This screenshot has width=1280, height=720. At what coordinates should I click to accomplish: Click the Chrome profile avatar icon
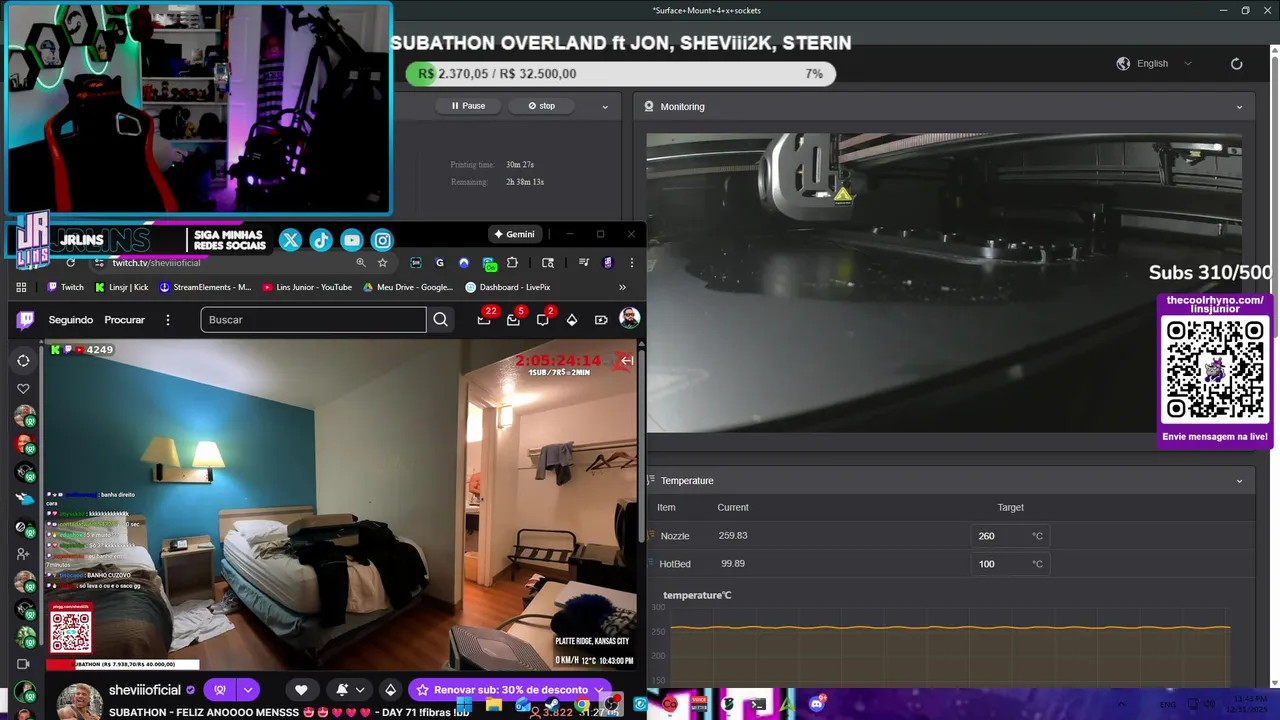608,263
